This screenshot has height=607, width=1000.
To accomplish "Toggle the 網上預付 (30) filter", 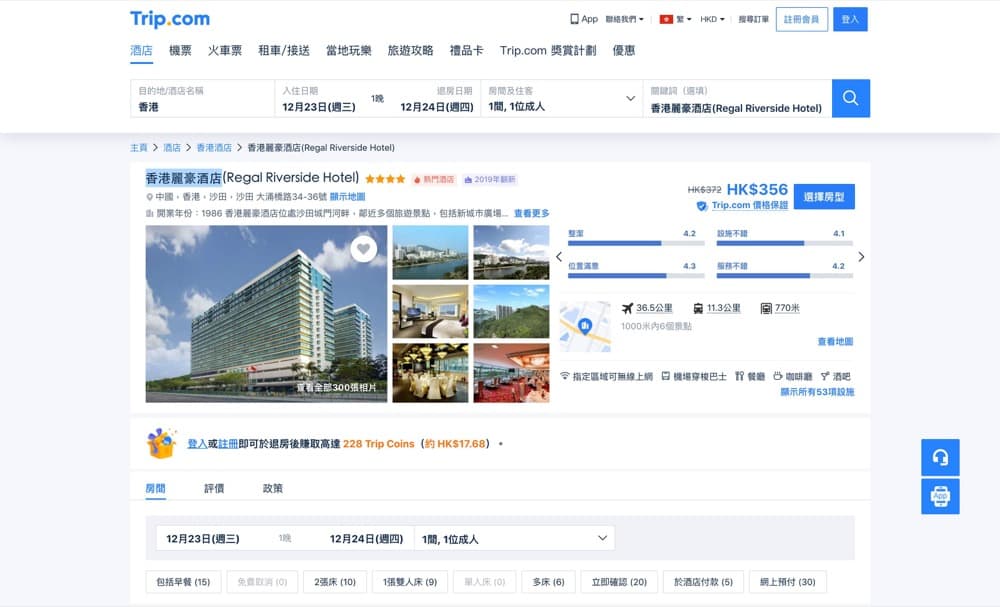I will pos(788,582).
